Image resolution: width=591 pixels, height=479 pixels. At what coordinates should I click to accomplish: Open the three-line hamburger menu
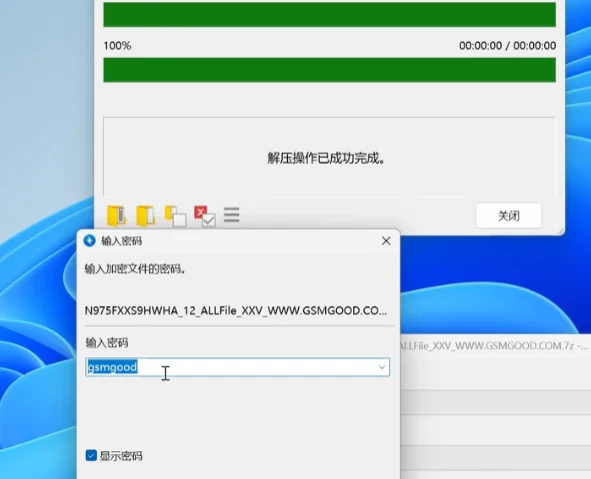click(231, 215)
